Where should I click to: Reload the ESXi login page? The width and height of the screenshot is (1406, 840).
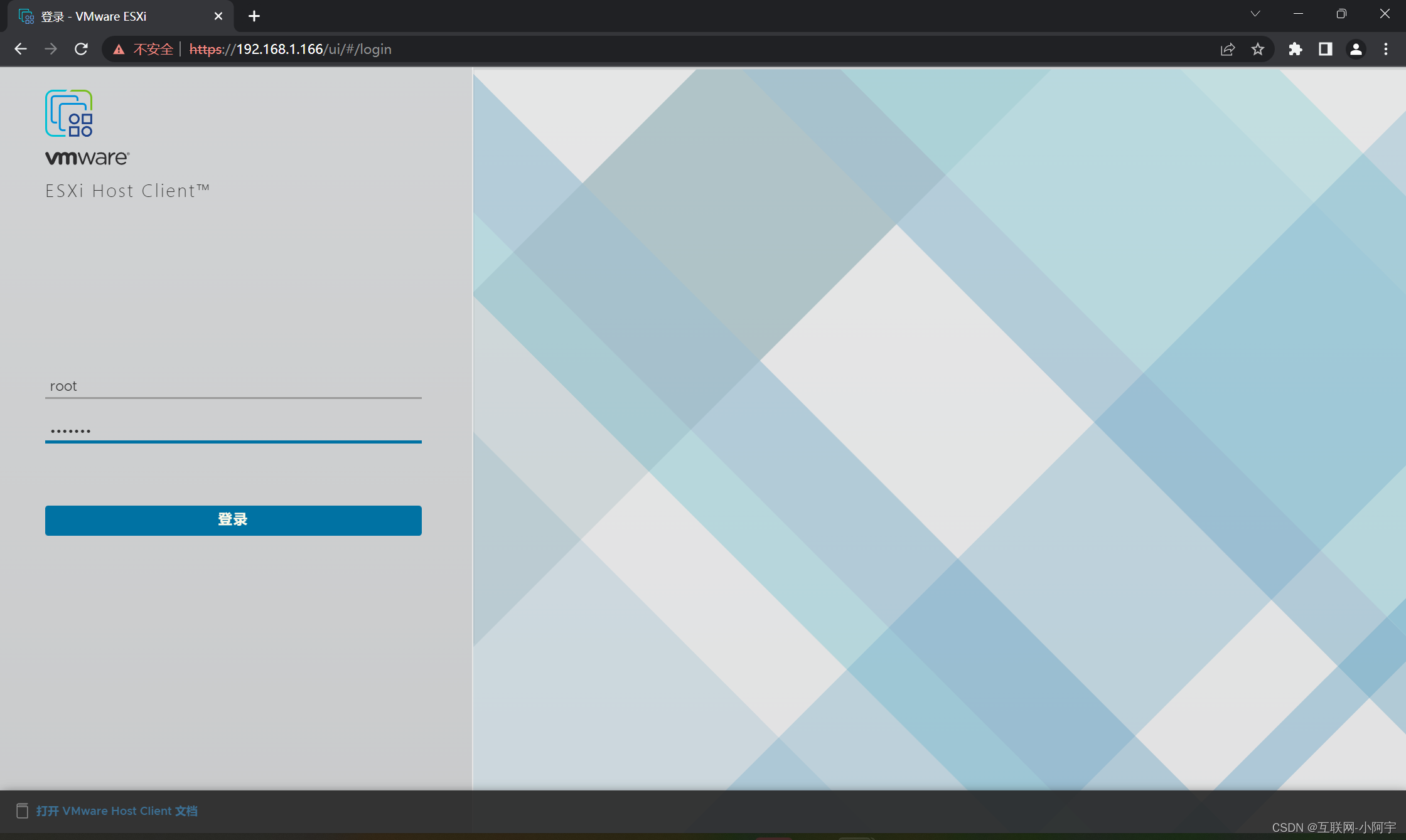(81, 49)
